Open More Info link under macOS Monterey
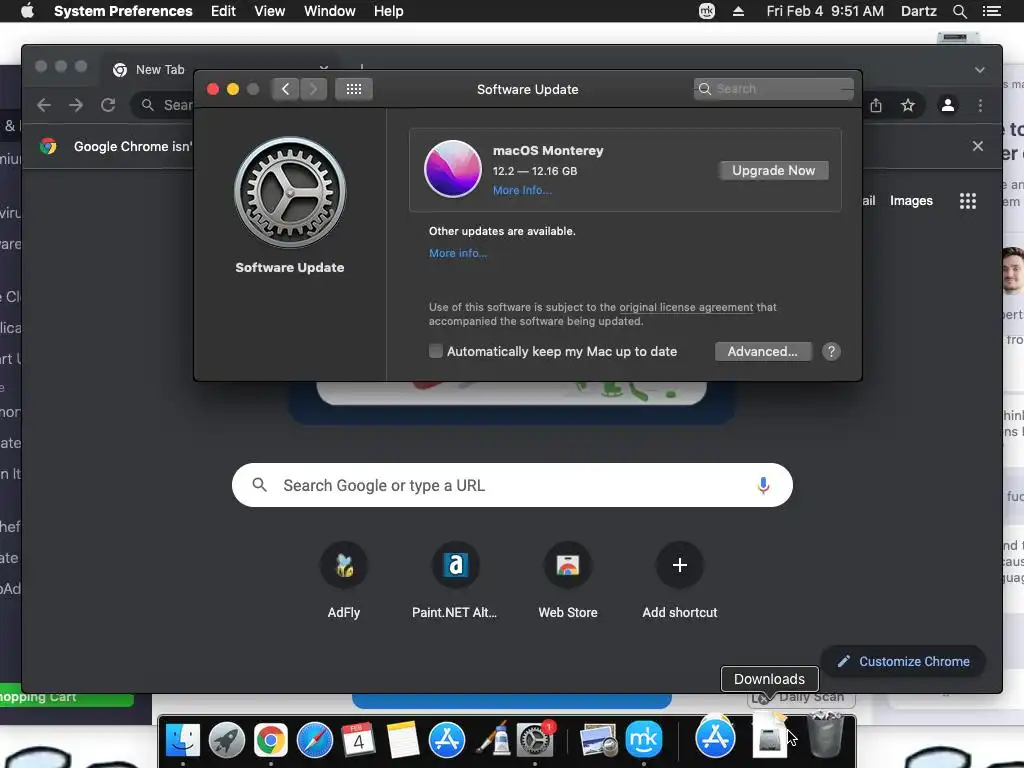Screen dimensions: 1024x768 tap(522, 190)
